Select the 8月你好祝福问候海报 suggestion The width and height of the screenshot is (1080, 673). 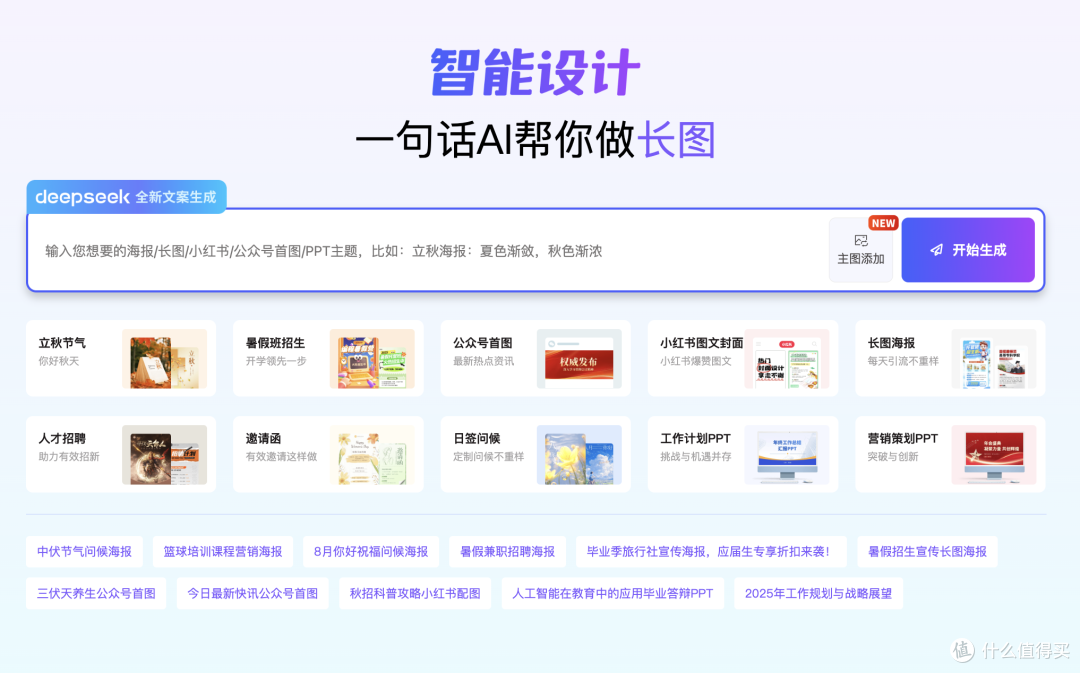click(371, 552)
